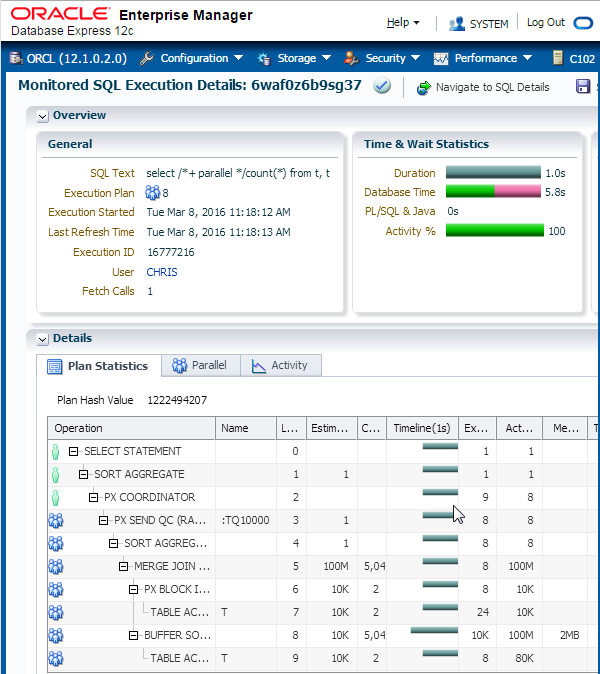Click the Timeline(1s) column header
This screenshot has height=674, width=600.
coord(422,428)
